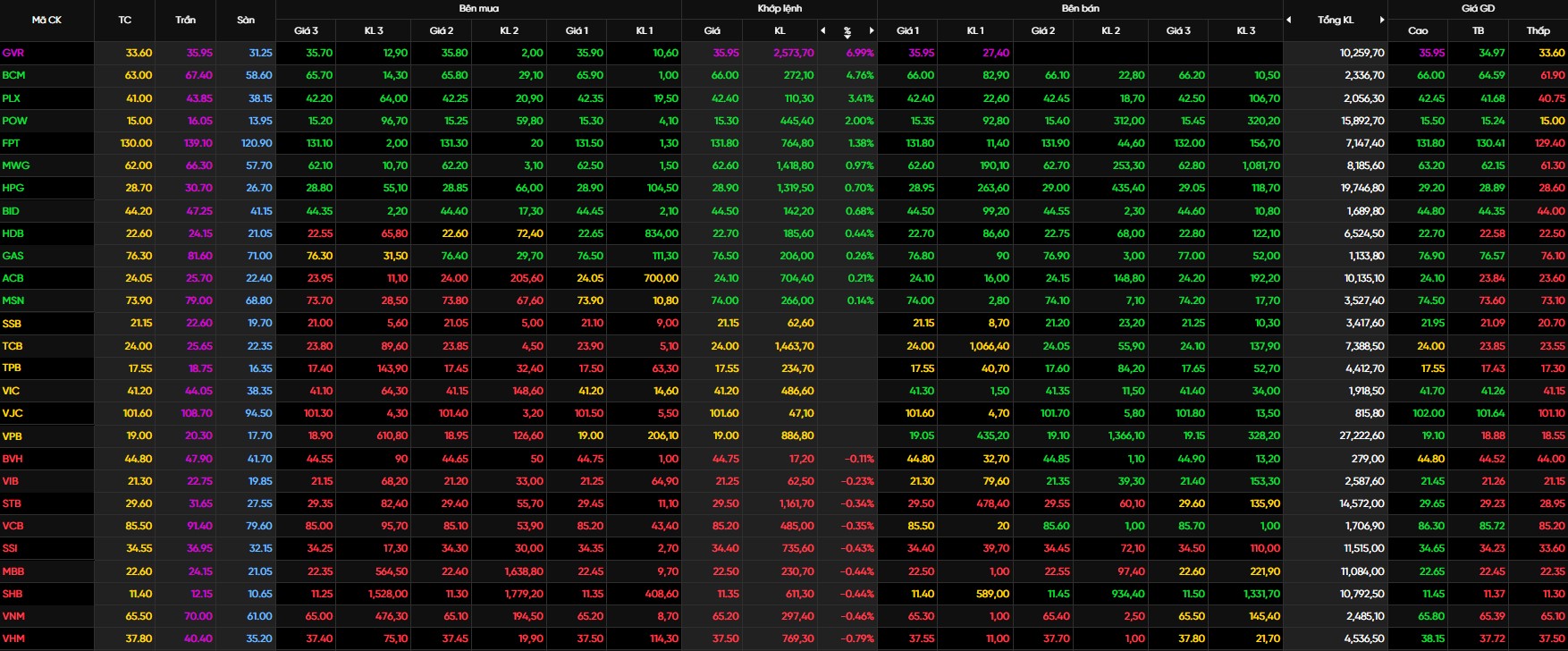This screenshot has width=1568, height=651.
Task: Click the left arrow beside the % column
Action: pyautogui.click(x=823, y=30)
